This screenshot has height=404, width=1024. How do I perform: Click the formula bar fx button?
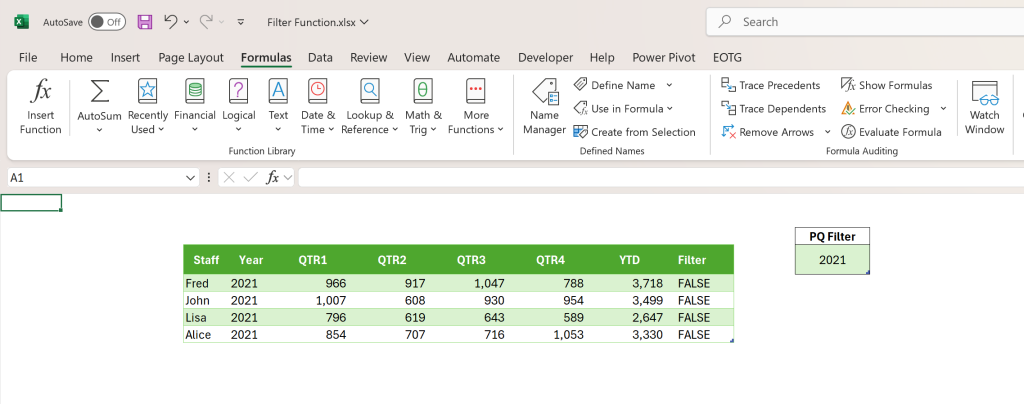(x=273, y=177)
